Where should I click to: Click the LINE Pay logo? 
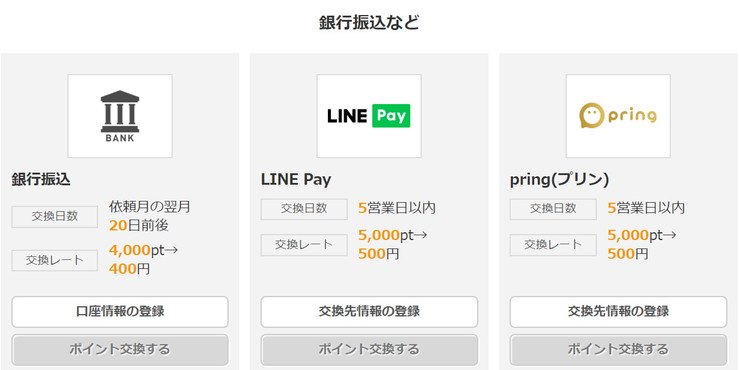tap(369, 116)
